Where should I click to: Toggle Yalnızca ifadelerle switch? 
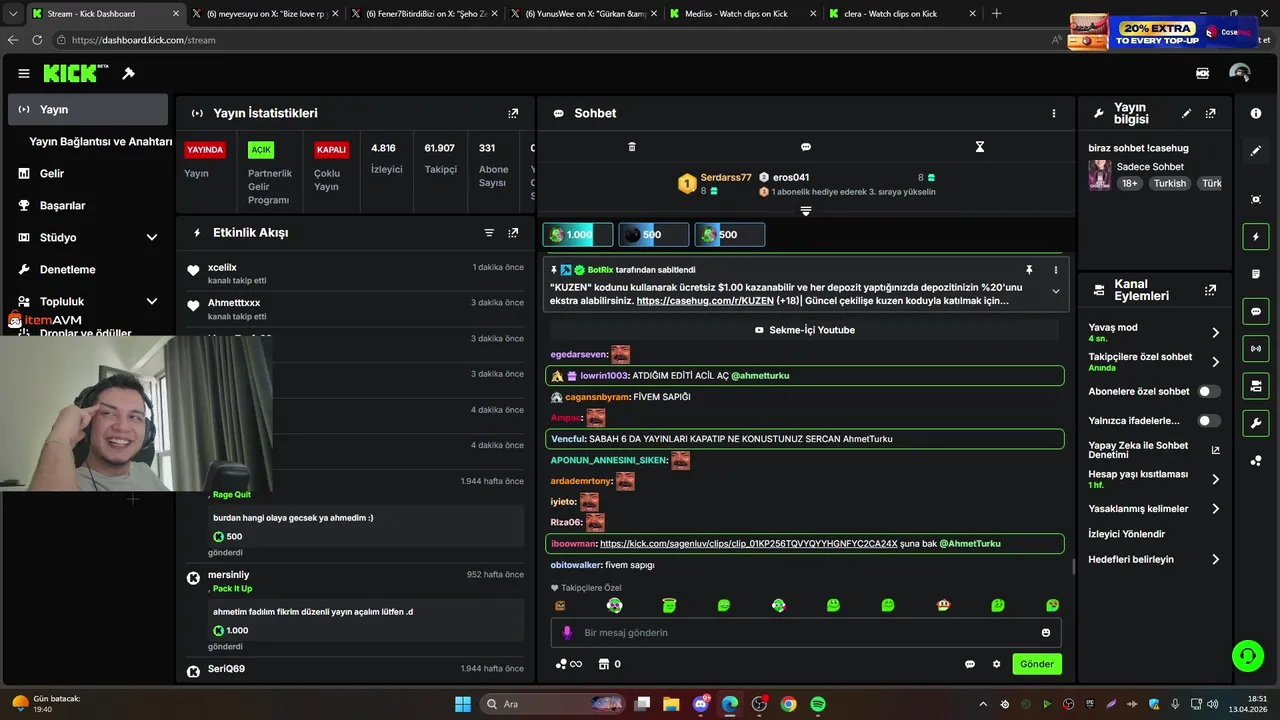point(1209,421)
